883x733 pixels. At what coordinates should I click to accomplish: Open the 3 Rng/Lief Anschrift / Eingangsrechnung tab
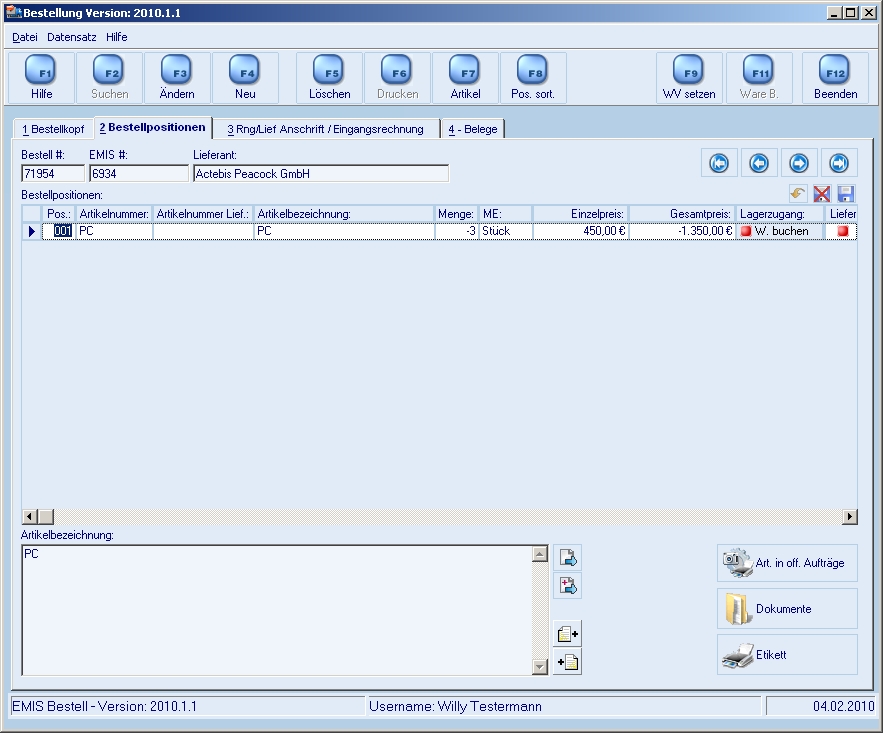pos(325,129)
